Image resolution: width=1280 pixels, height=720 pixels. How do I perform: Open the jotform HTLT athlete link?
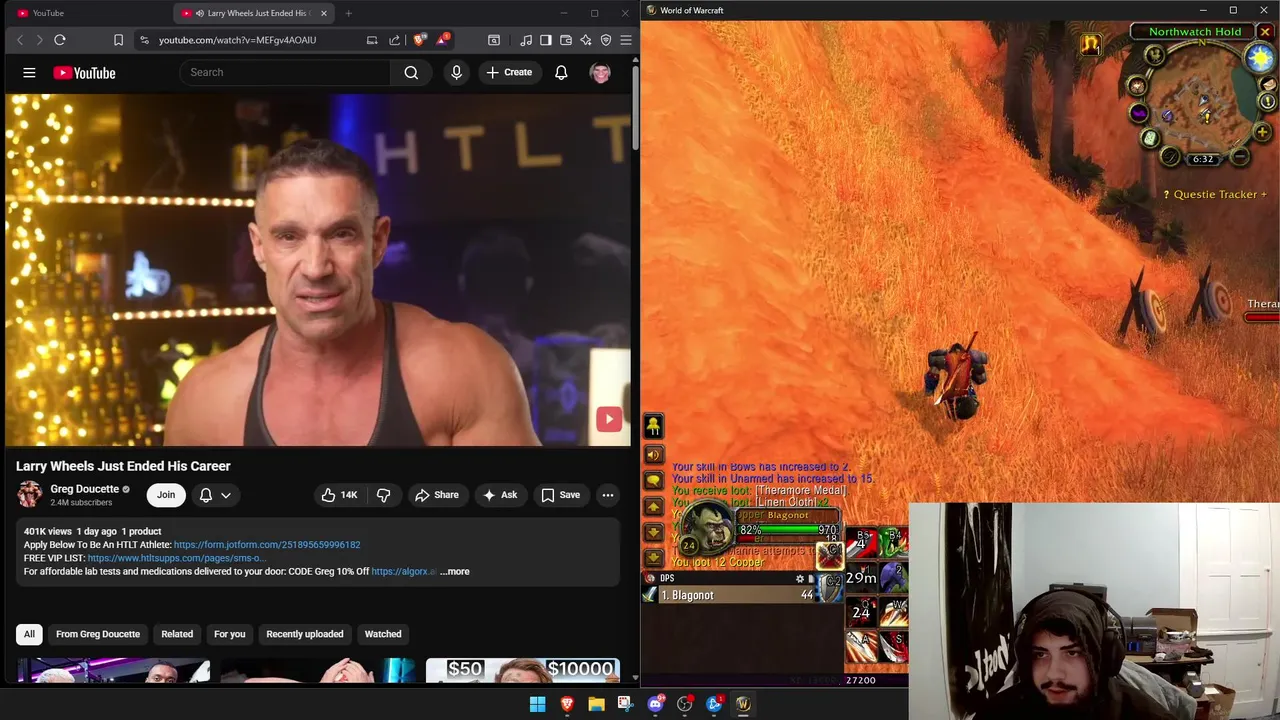(x=267, y=545)
